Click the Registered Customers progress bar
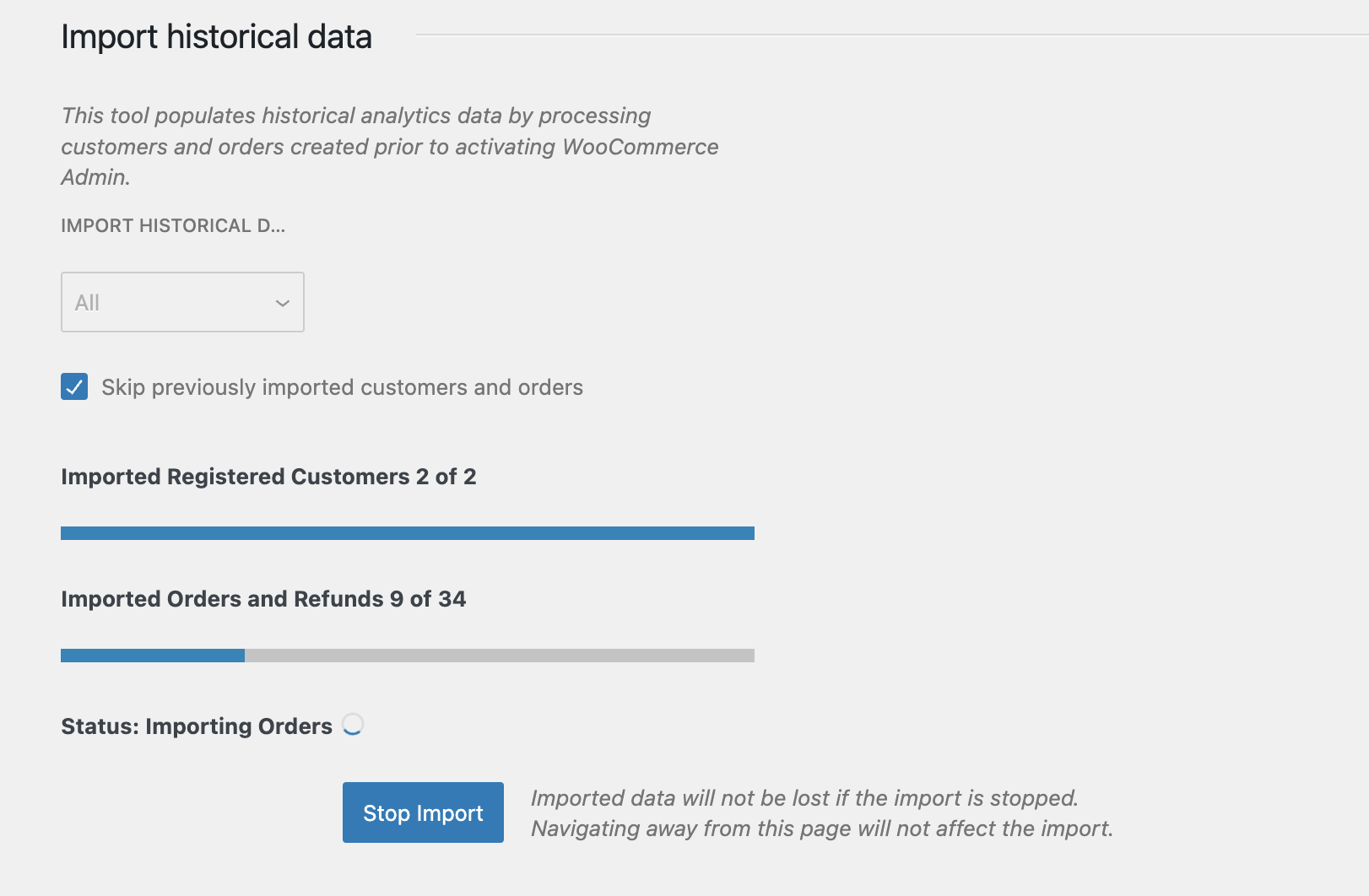This screenshot has width=1369, height=896. 407,533
